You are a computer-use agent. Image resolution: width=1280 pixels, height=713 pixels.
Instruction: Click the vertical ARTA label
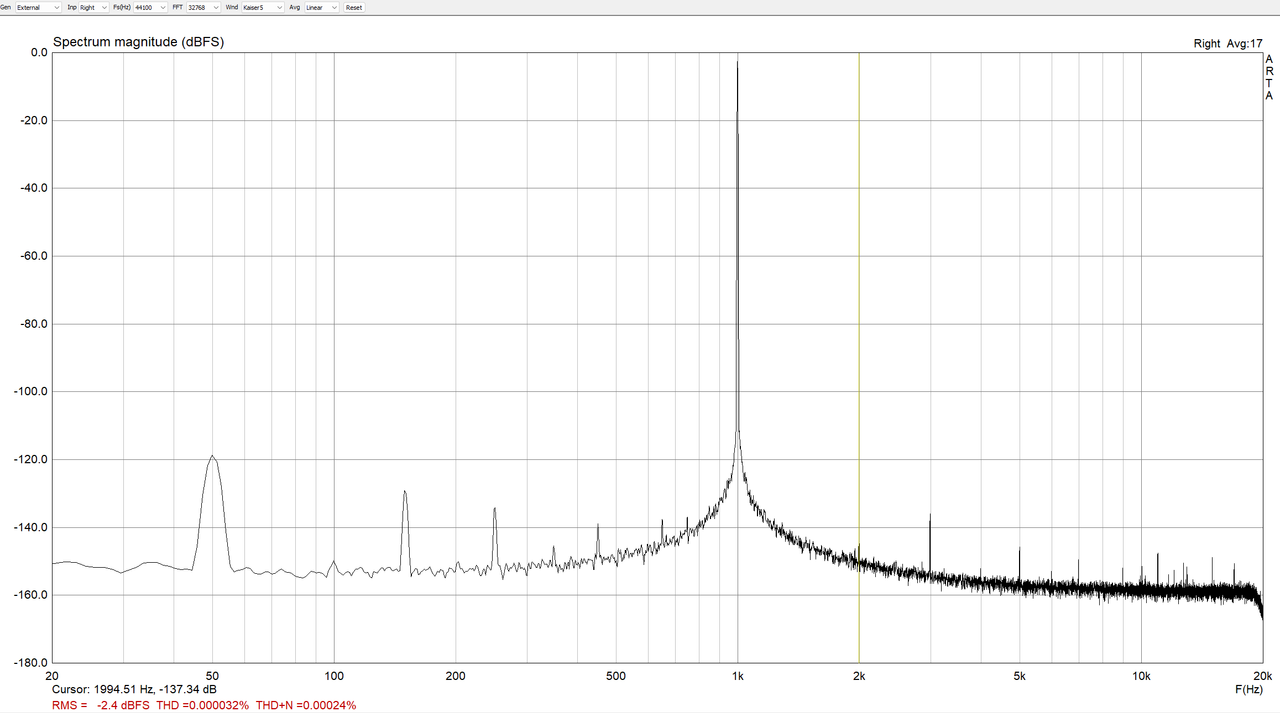tap(1269, 77)
